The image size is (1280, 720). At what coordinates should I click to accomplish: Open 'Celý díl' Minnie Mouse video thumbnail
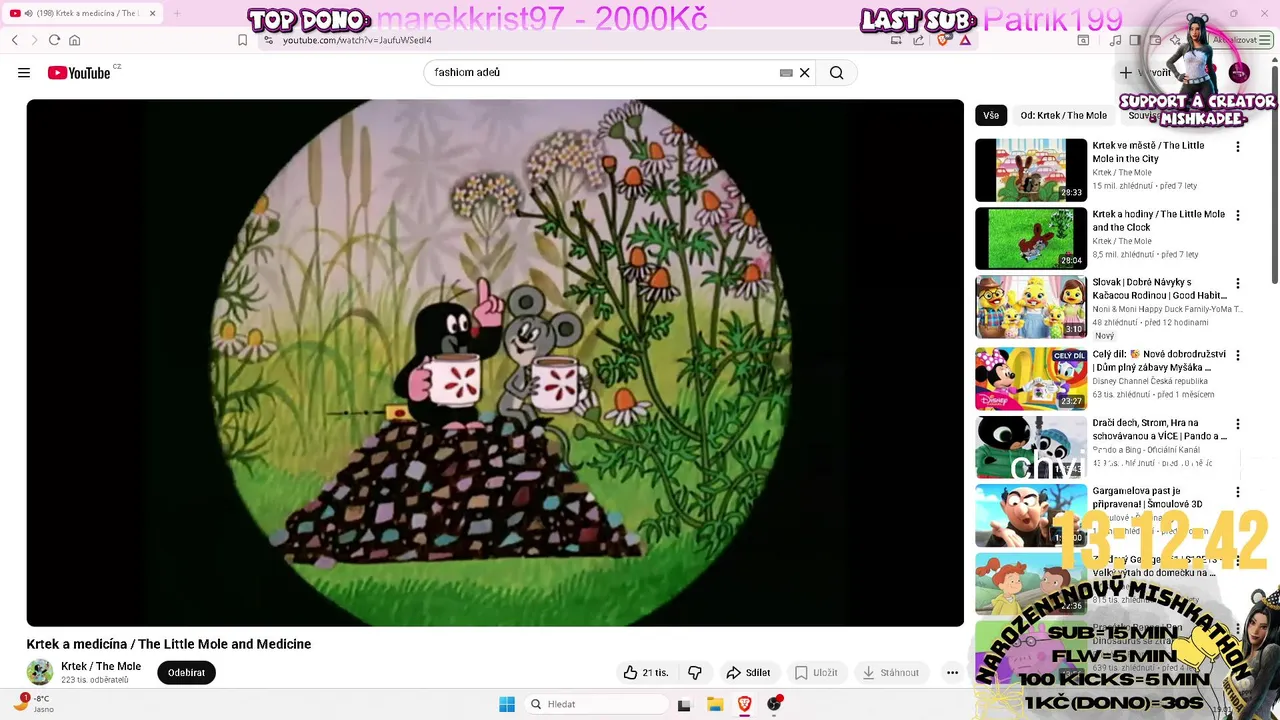click(x=1031, y=379)
